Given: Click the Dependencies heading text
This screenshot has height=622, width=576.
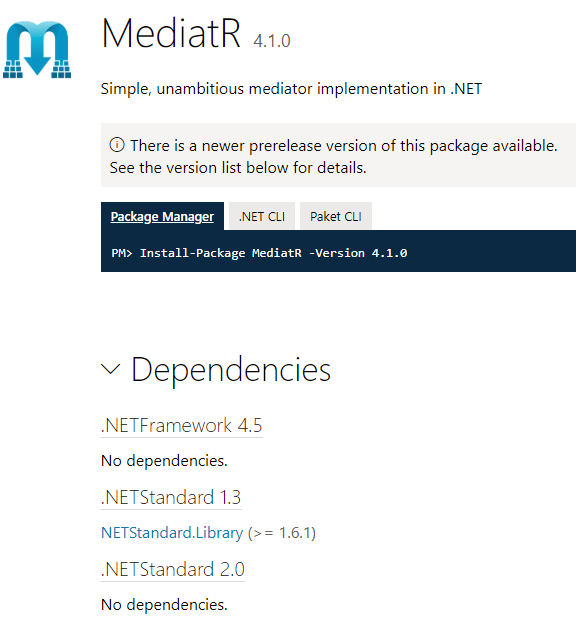Looking at the screenshot, I should pos(231,369).
